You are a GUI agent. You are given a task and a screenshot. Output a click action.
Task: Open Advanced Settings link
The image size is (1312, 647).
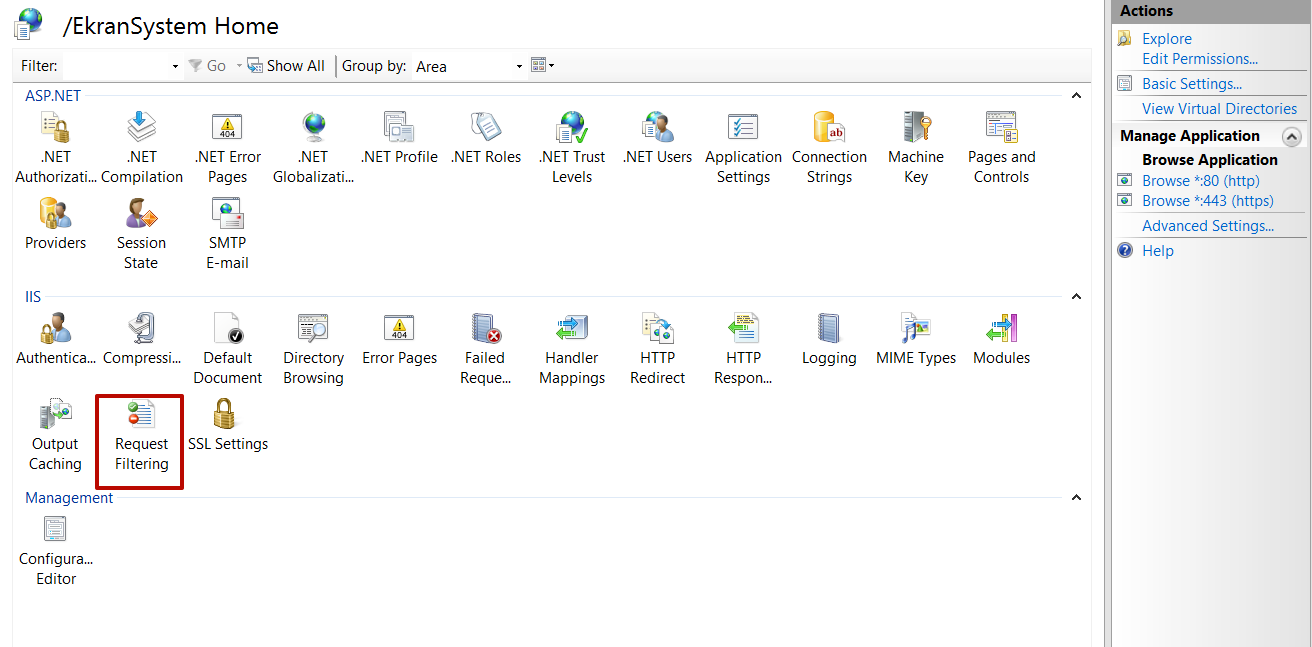point(1207,226)
